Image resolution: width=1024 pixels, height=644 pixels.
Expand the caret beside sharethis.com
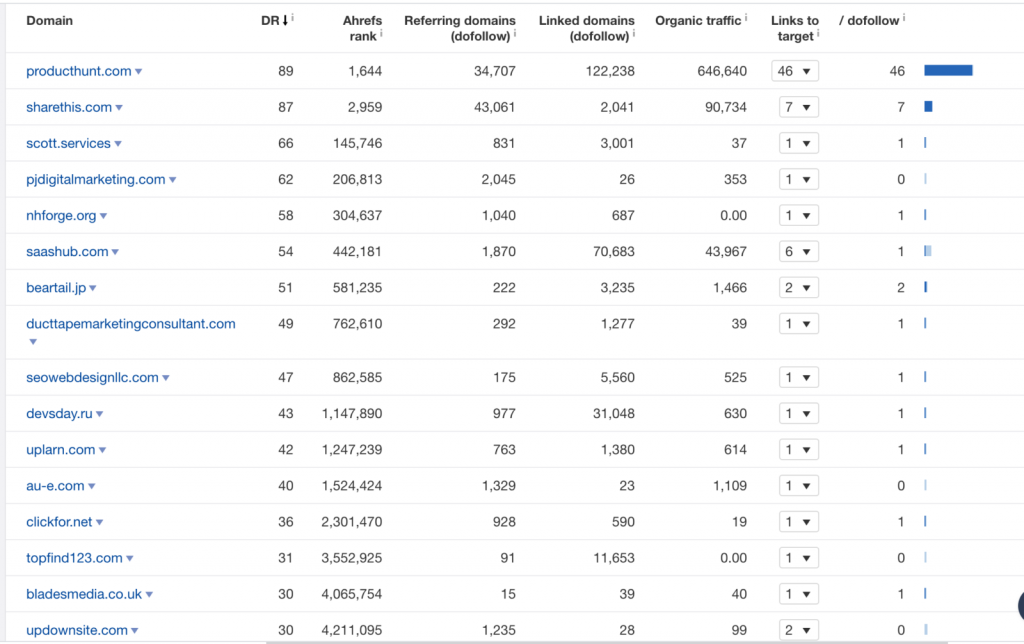(119, 108)
